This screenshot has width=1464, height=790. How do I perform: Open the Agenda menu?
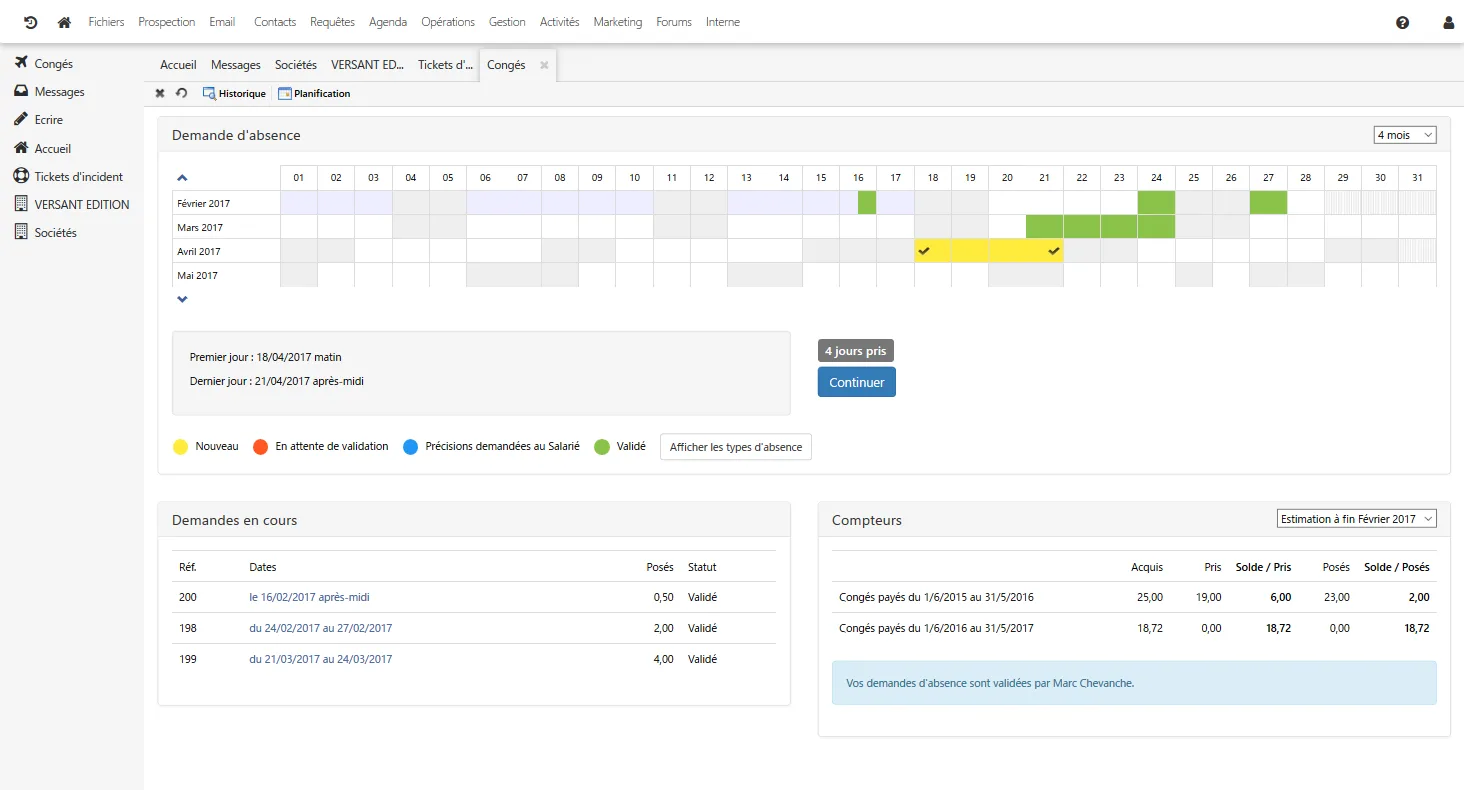click(388, 22)
